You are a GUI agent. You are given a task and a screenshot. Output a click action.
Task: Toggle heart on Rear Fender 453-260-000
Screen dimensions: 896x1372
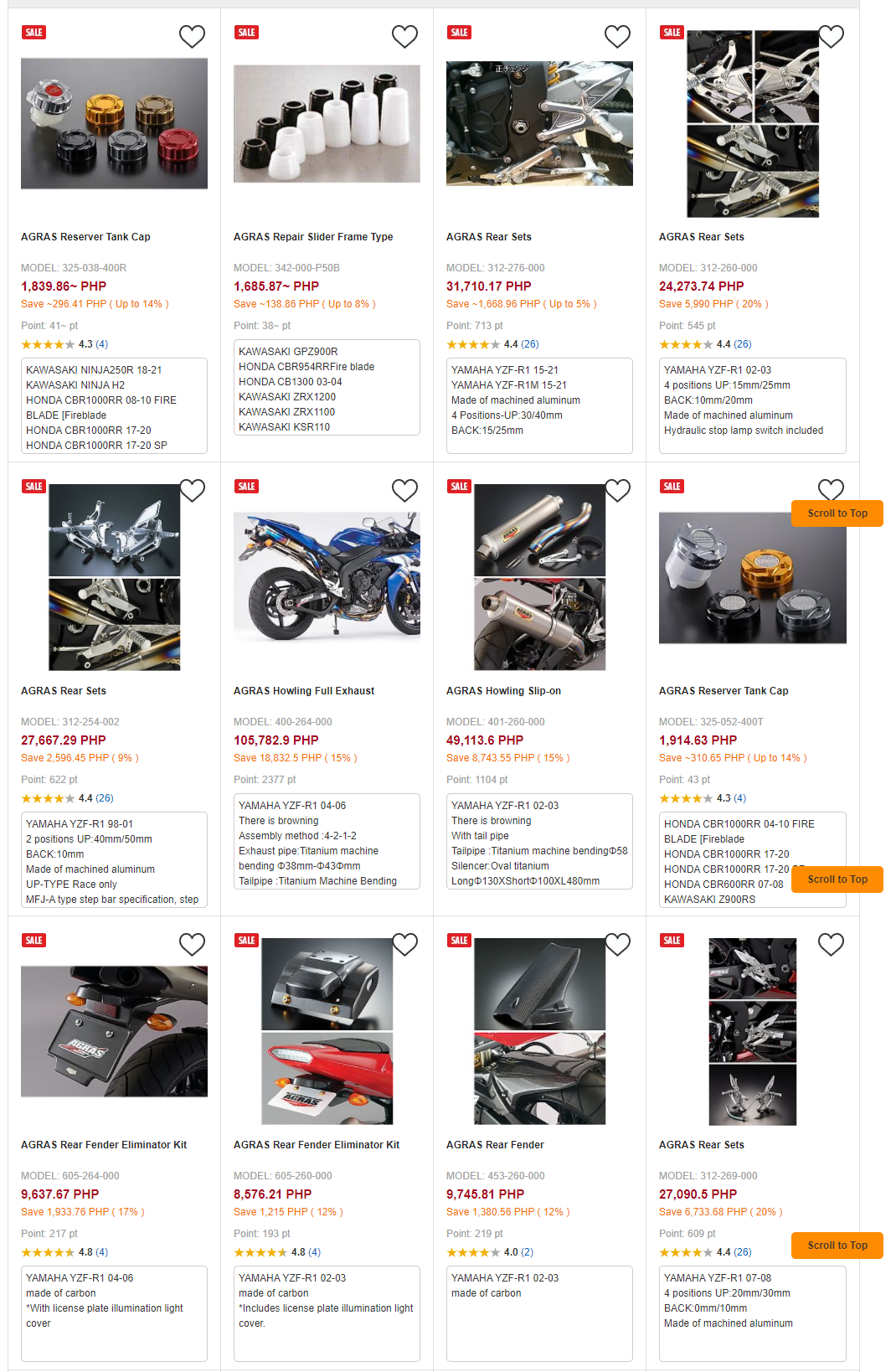coord(618,944)
